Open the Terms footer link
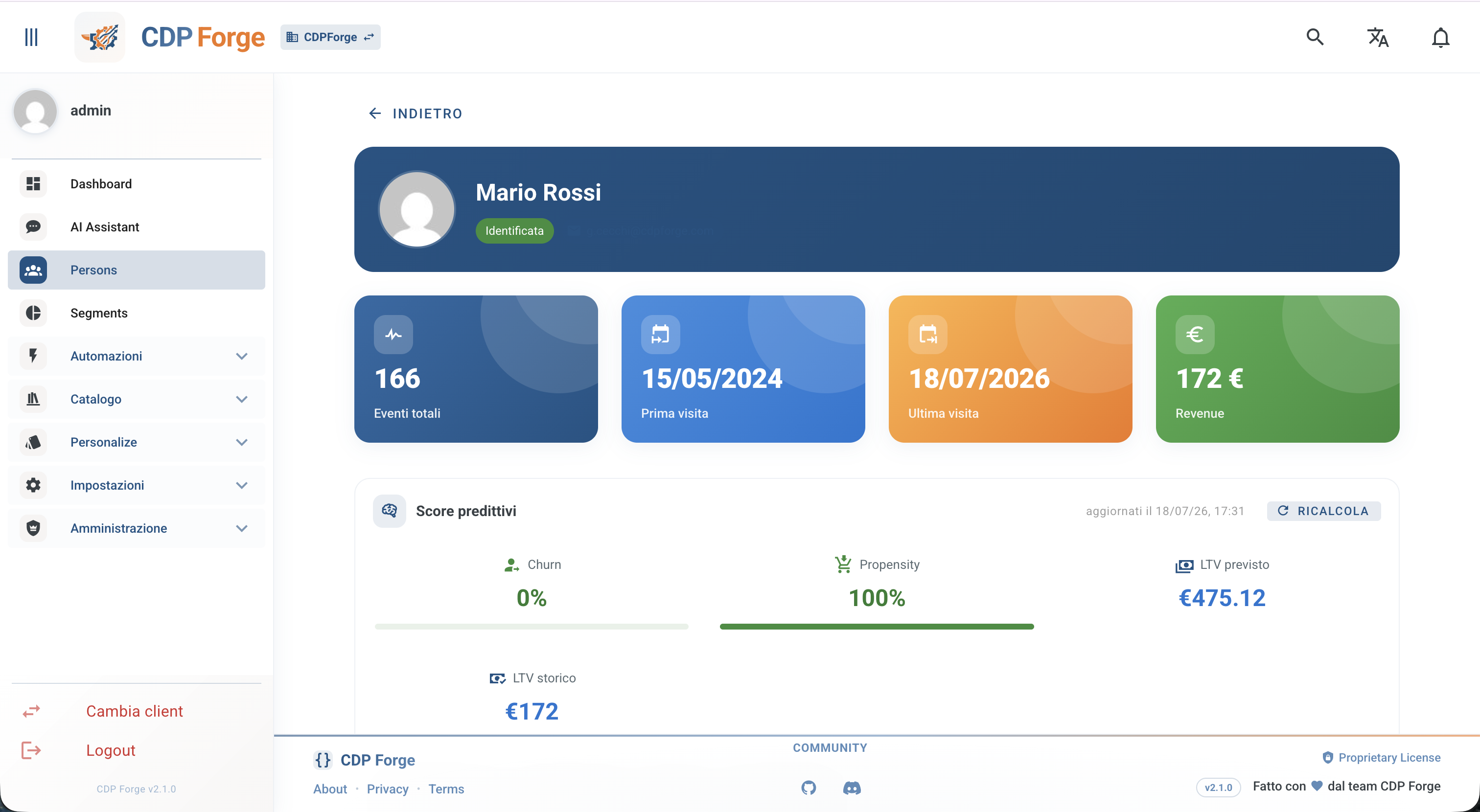Image resolution: width=1480 pixels, height=812 pixels. coord(446,789)
